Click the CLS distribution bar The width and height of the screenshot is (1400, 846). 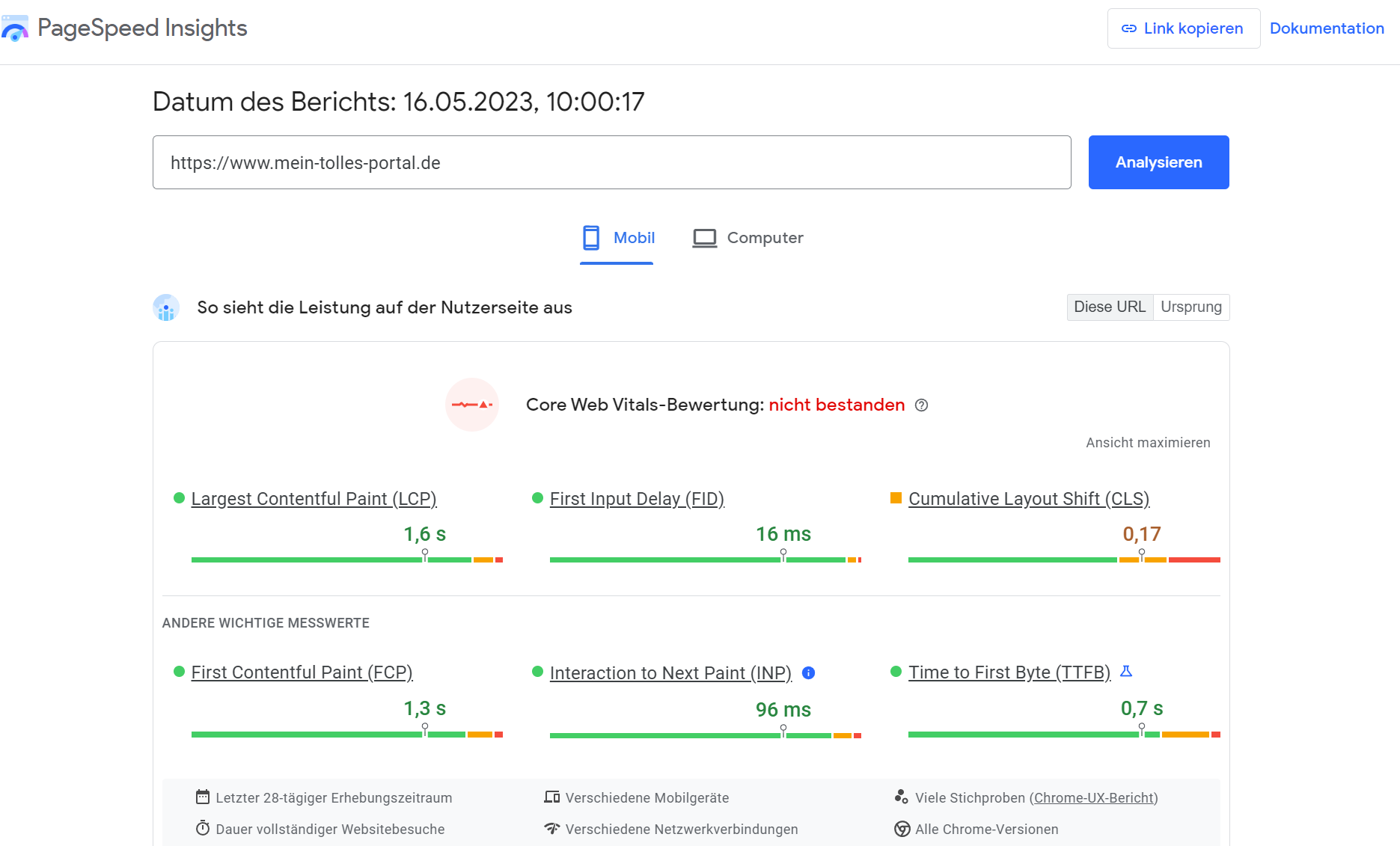[1064, 560]
